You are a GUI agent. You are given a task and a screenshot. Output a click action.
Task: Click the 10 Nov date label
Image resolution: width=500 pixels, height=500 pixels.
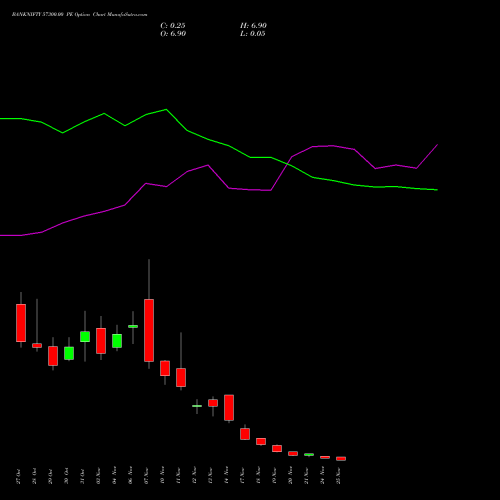click(162, 476)
